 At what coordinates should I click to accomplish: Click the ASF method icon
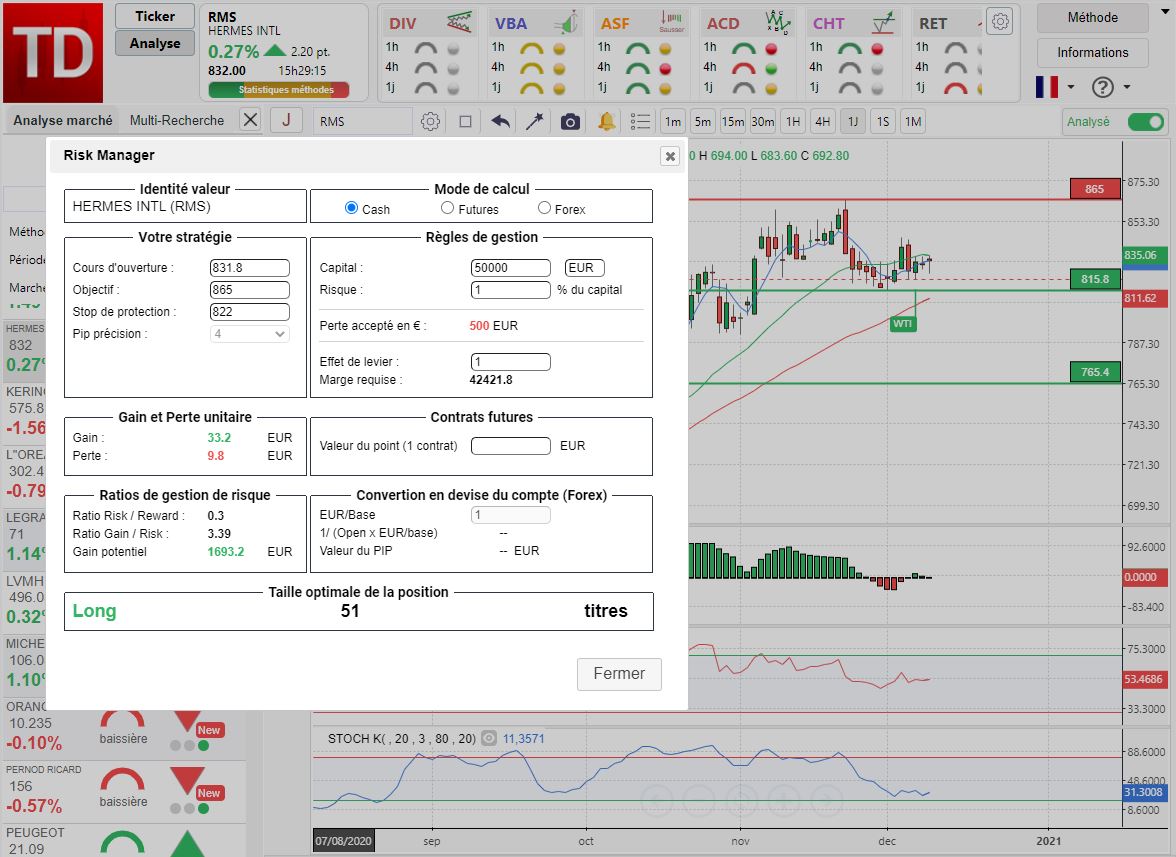(x=672, y=22)
